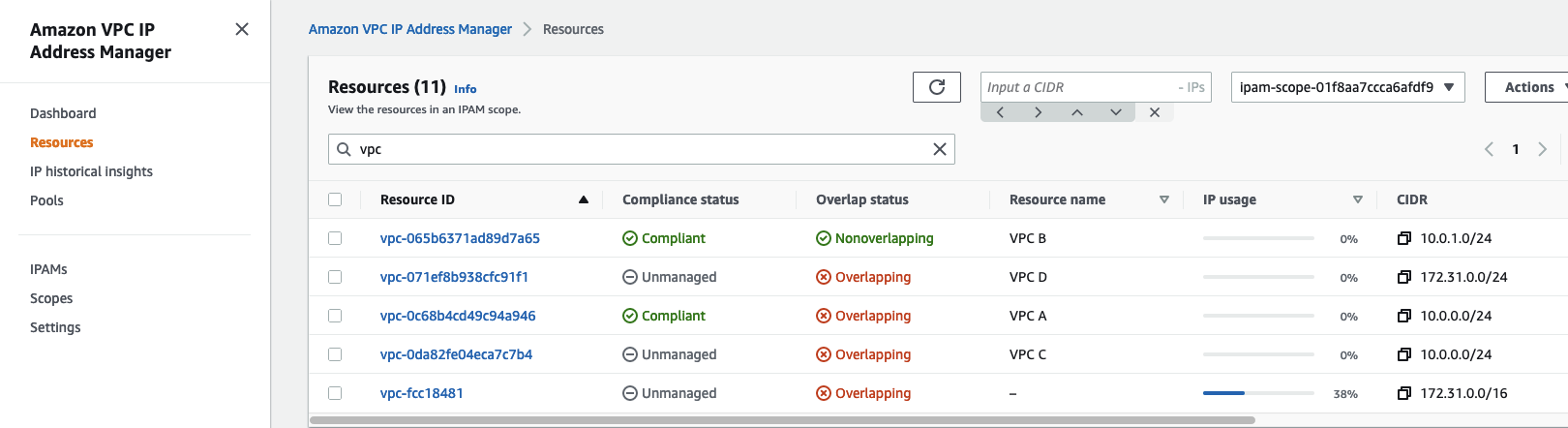Screen dimensions: 1568x428
Task: Check the box for vpc-fcc18481
Action: point(335,393)
